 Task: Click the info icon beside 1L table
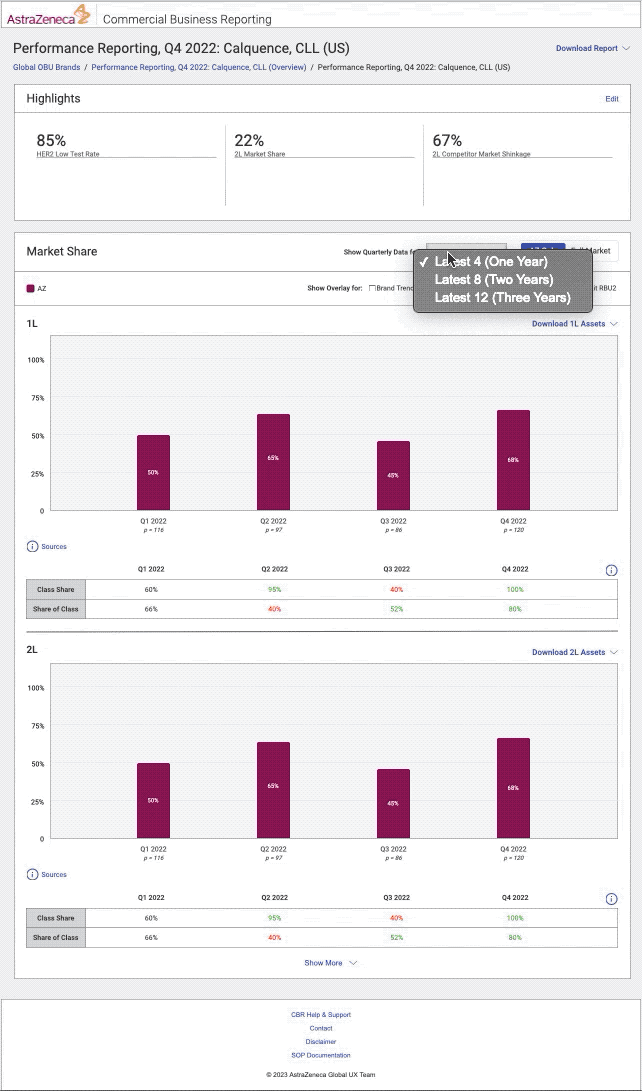click(x=611, y=571)
